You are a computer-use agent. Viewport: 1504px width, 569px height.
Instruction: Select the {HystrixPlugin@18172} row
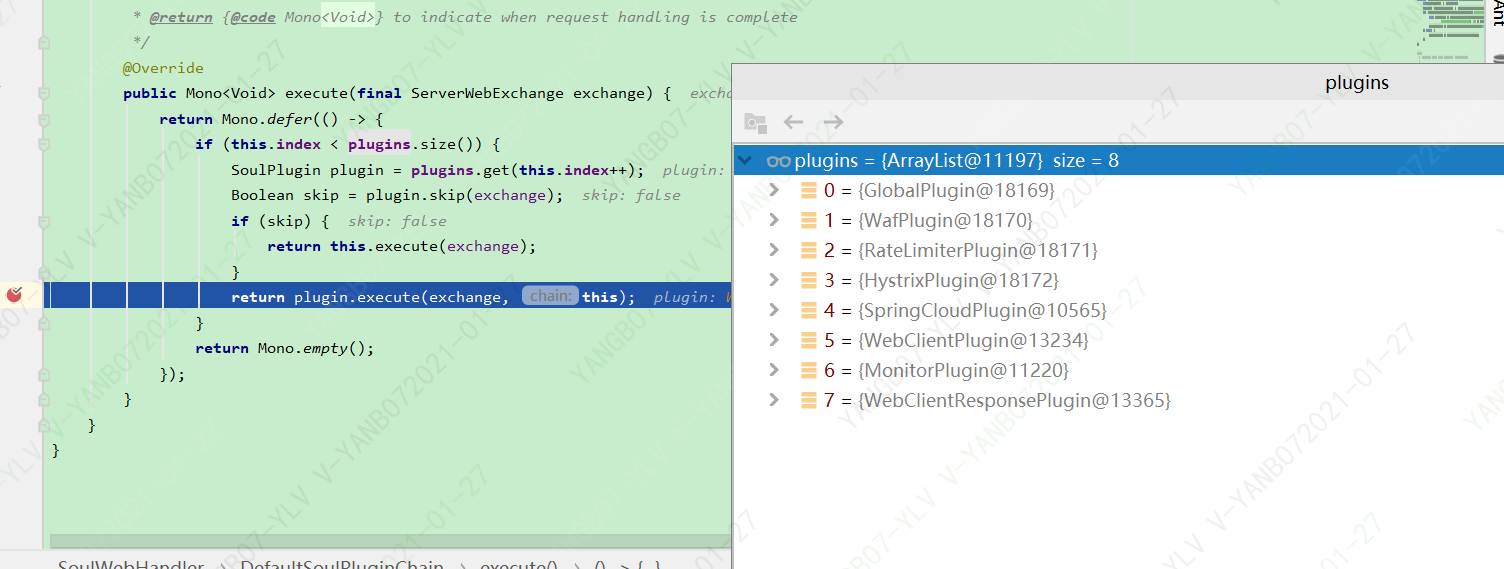[1118, 280]
